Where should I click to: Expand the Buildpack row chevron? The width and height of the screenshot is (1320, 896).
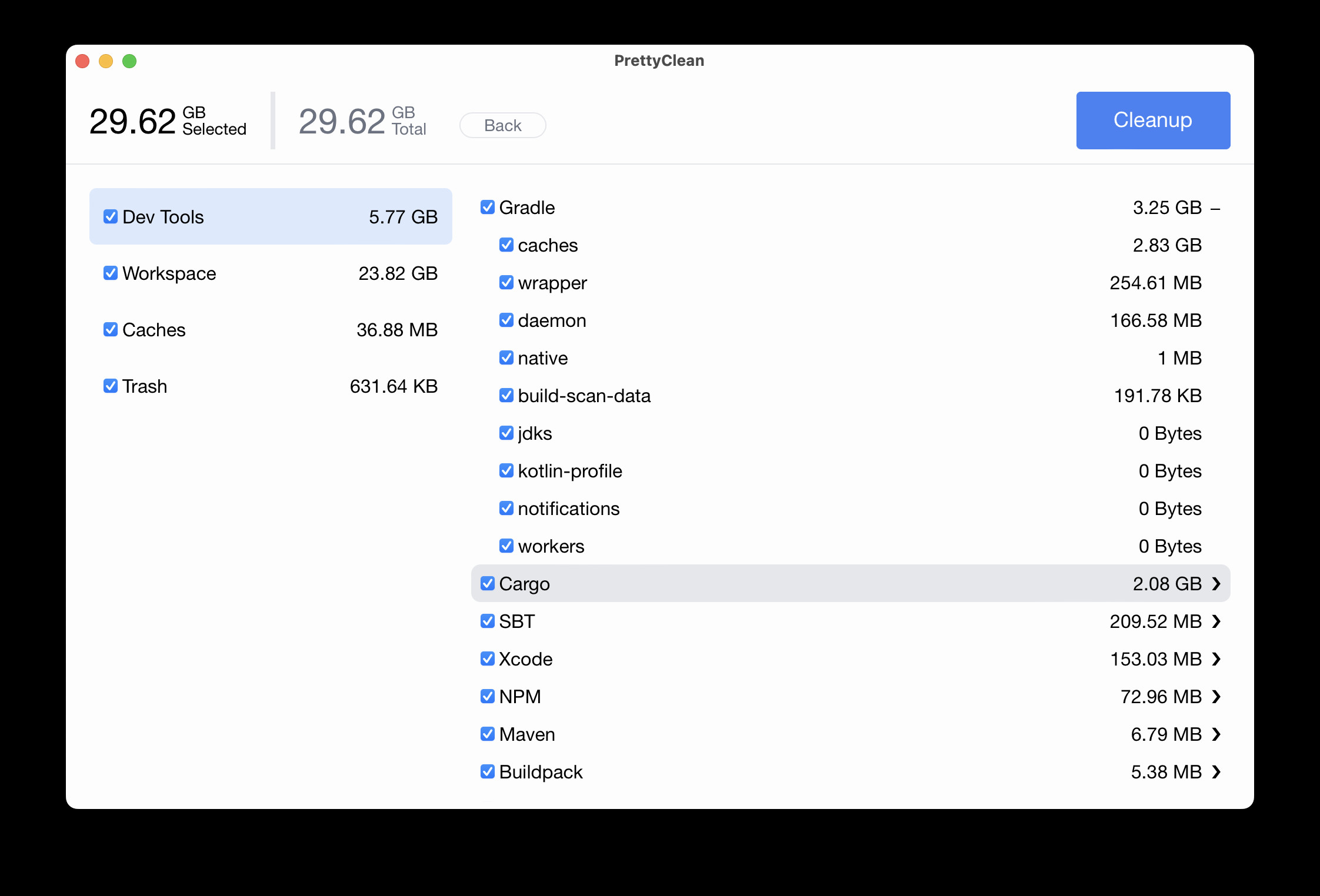1216,771
